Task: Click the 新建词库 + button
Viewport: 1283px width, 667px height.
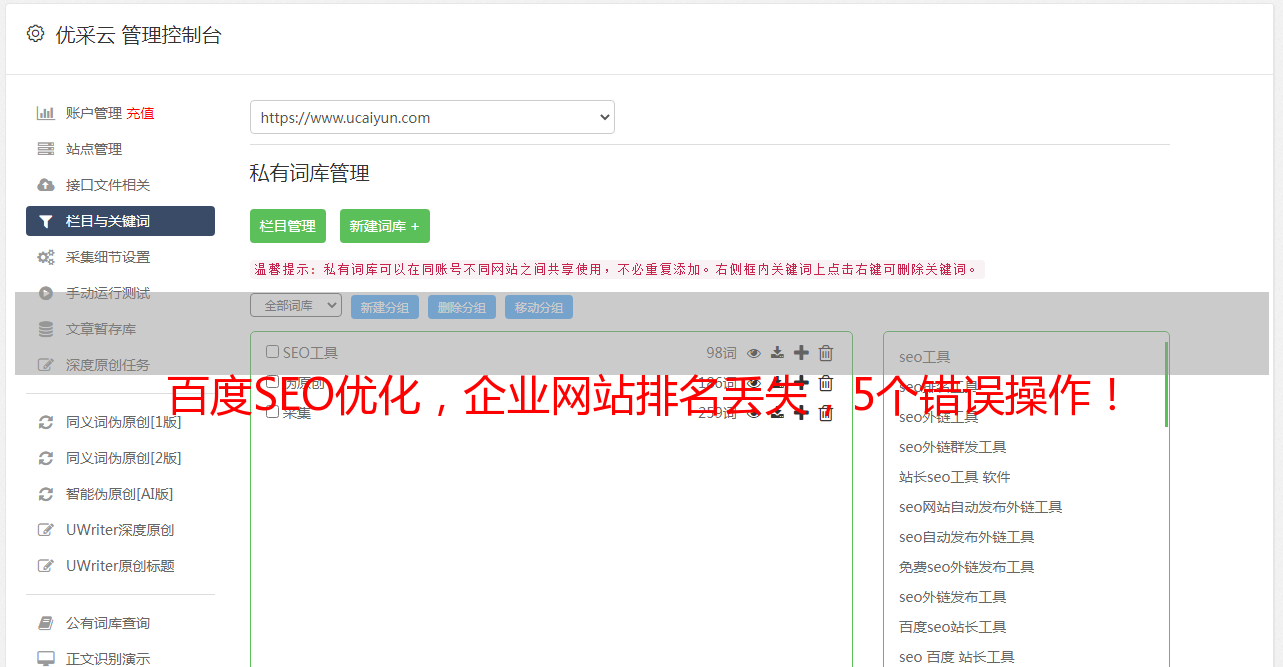Action: click(x=385, y=226)
